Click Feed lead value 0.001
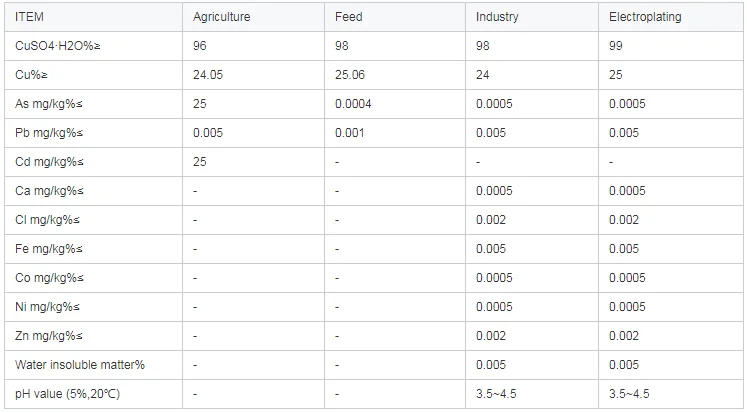Viewport: 747px width, 413px height. coord(350,133)
